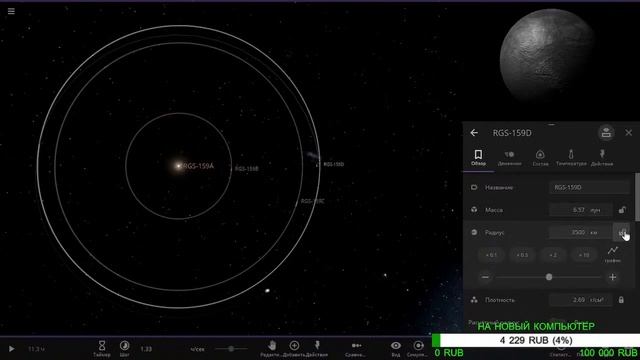Edit the Название field RGS-159D
Screen dimensions: 640x360
[589, 187]
